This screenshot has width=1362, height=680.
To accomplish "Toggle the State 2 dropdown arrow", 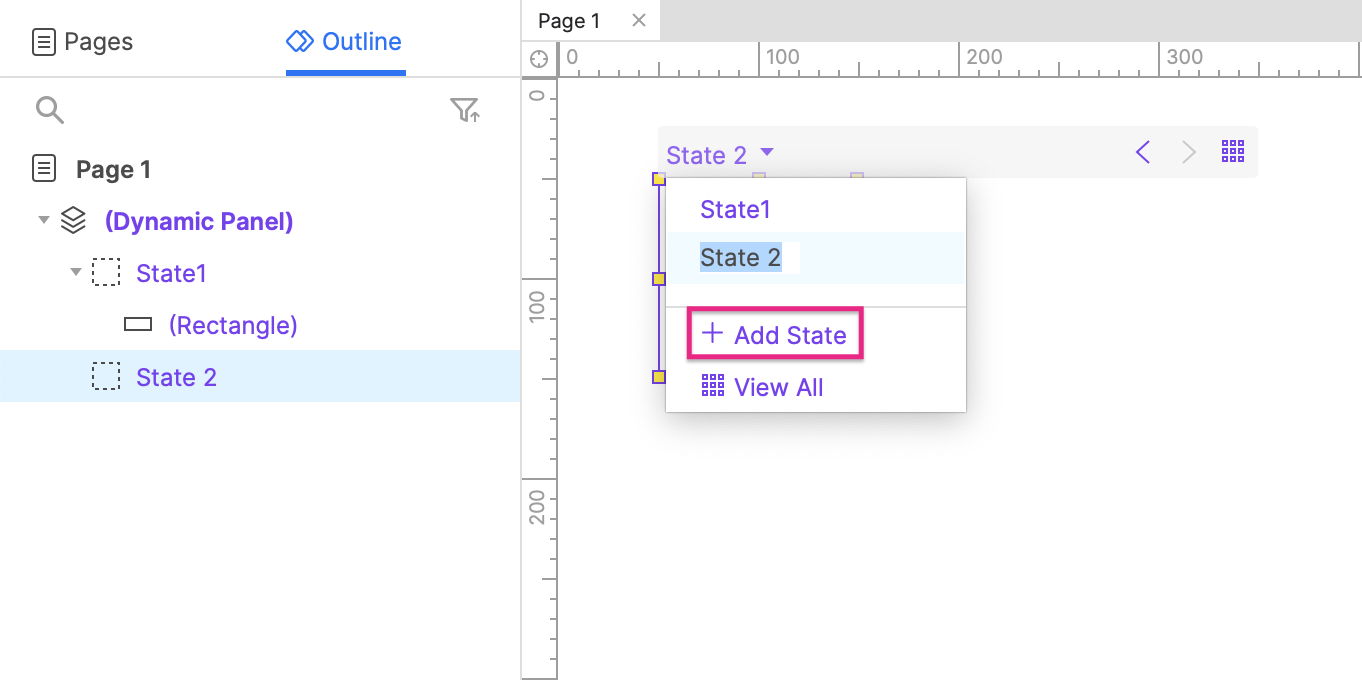I will 767,153.
